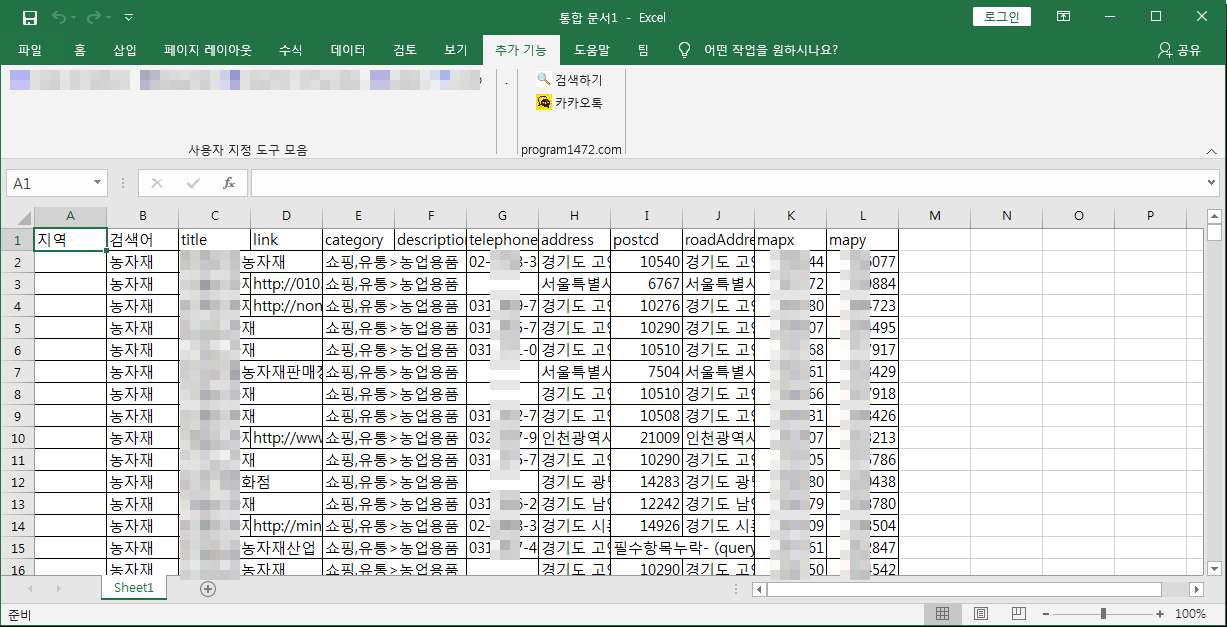Open Customize Quick Access Toolbar dropdown
Viewport: 1227px width, 627px height.
(x=129, y=17)
